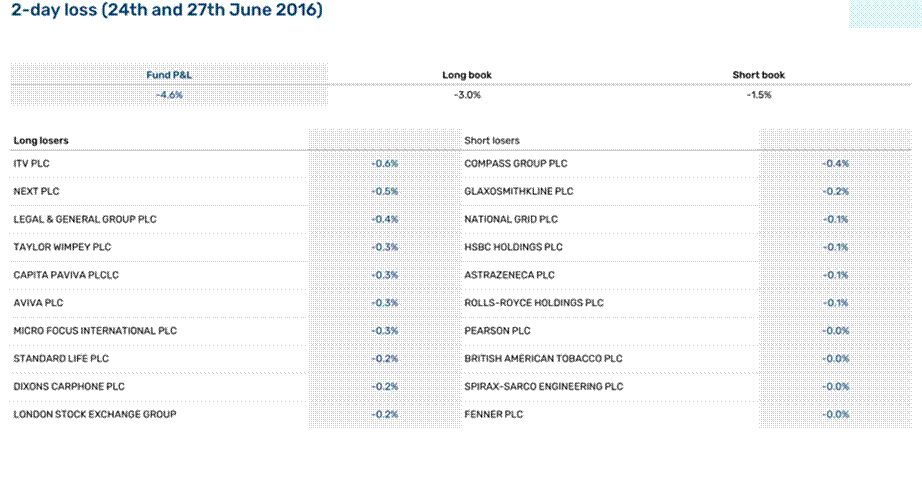Select Spirax-Sarco's -0.0% value
922x498 pixels.
click(x=836, y=386)
